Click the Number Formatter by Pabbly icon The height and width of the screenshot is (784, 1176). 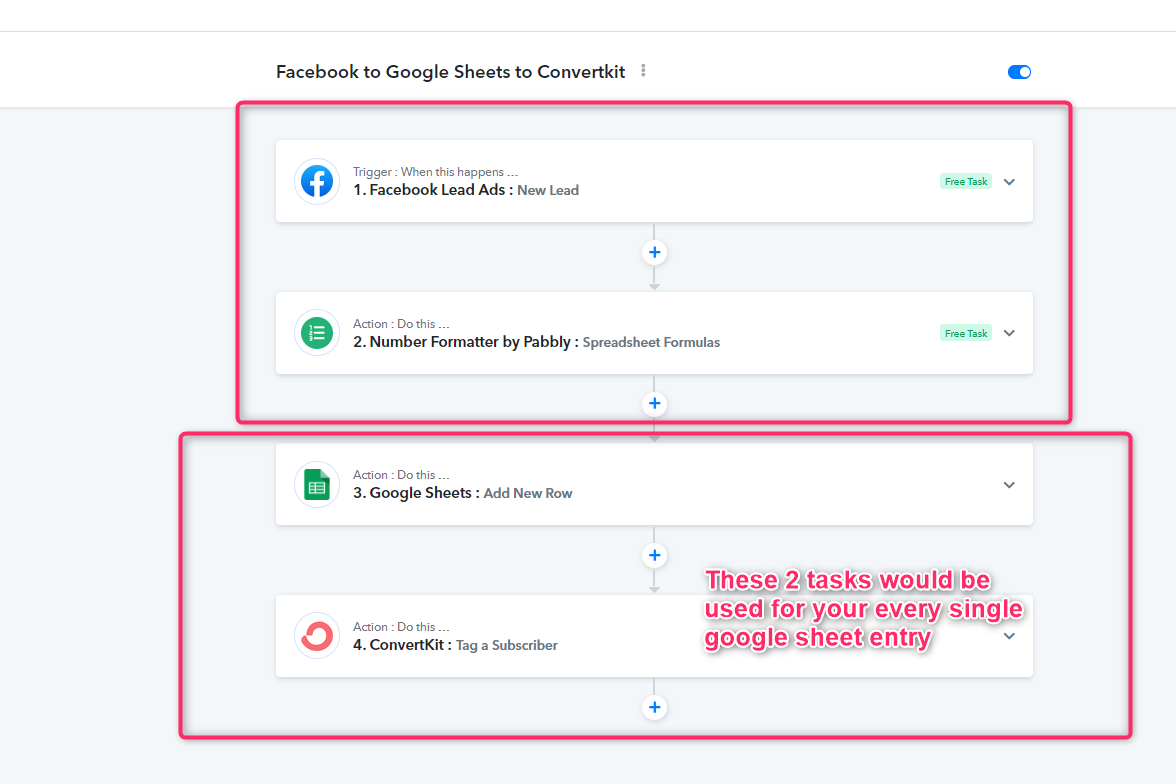317,333
